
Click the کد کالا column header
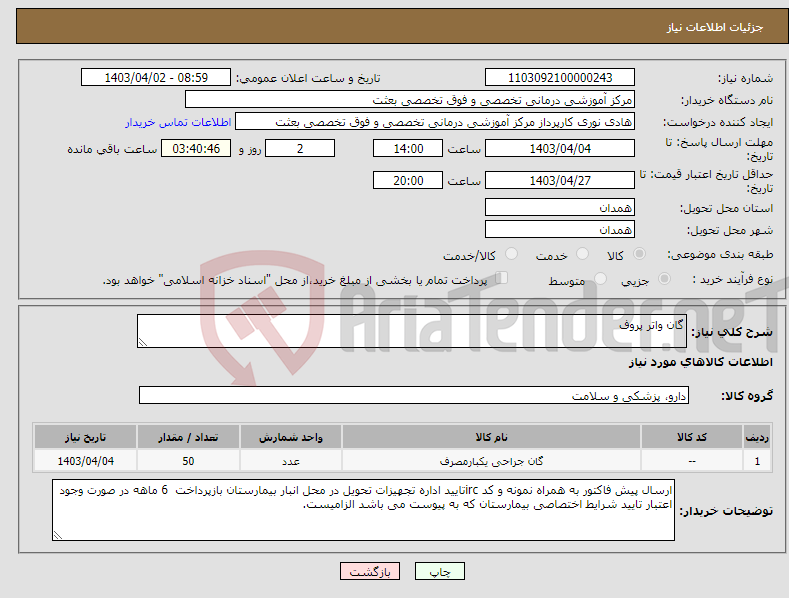tap(692, 437)
